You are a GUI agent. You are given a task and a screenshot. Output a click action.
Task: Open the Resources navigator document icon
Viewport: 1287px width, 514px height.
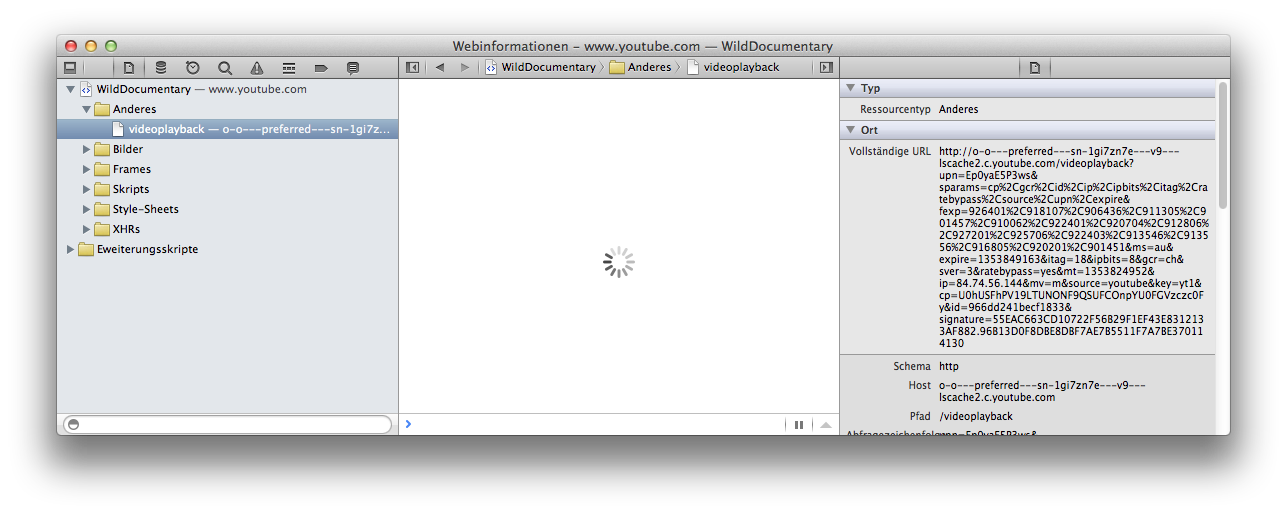pos(129,68)
